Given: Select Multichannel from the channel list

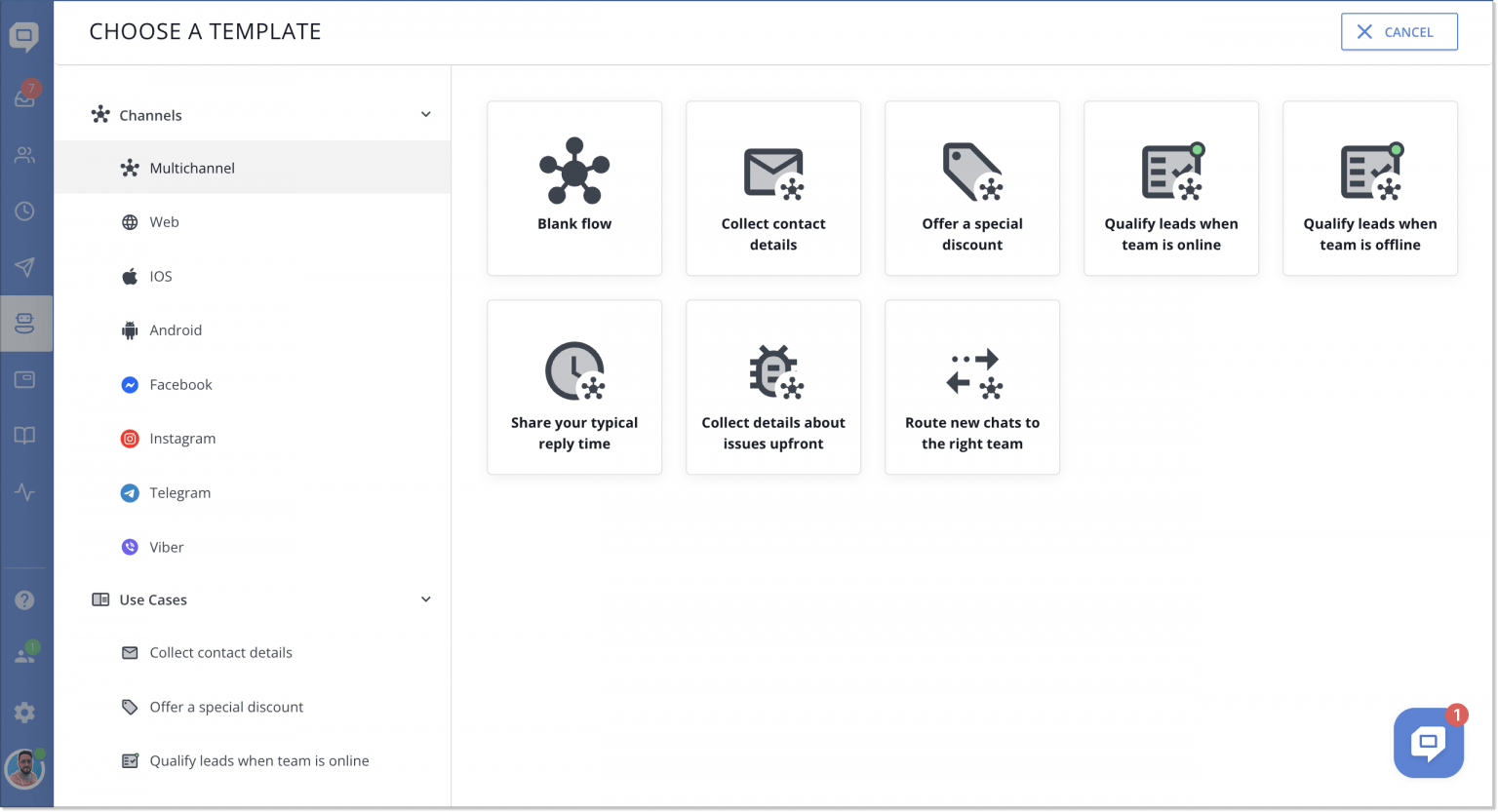Looking at the screenshot, I should (191, 168).
